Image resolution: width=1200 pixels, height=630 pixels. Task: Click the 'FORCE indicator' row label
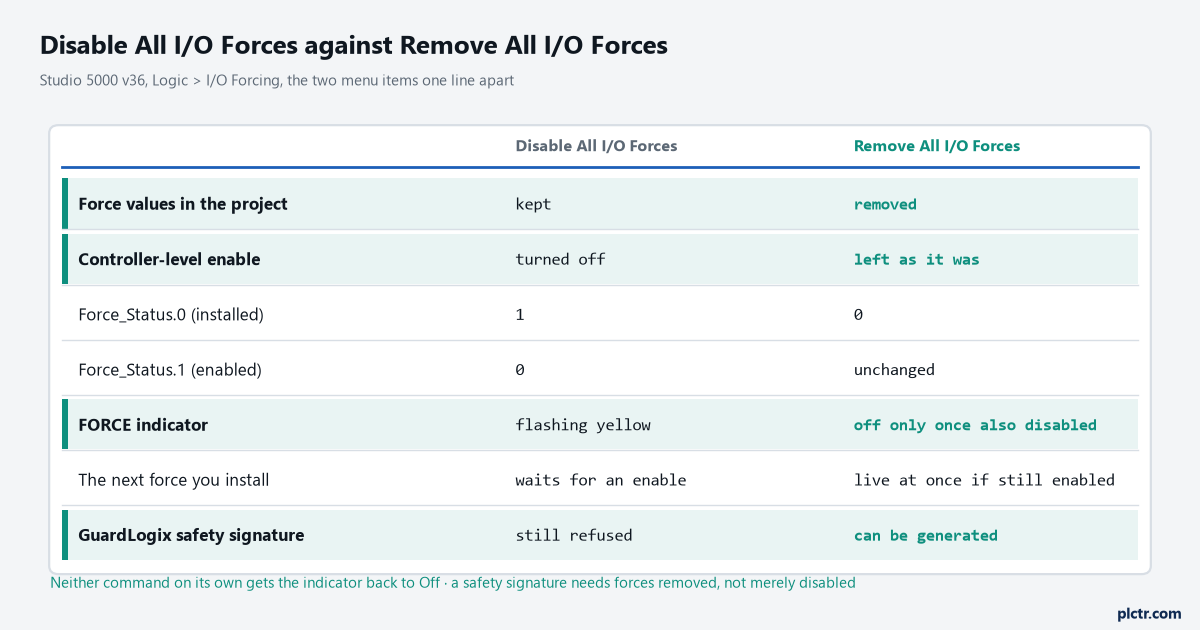point(143,425)
